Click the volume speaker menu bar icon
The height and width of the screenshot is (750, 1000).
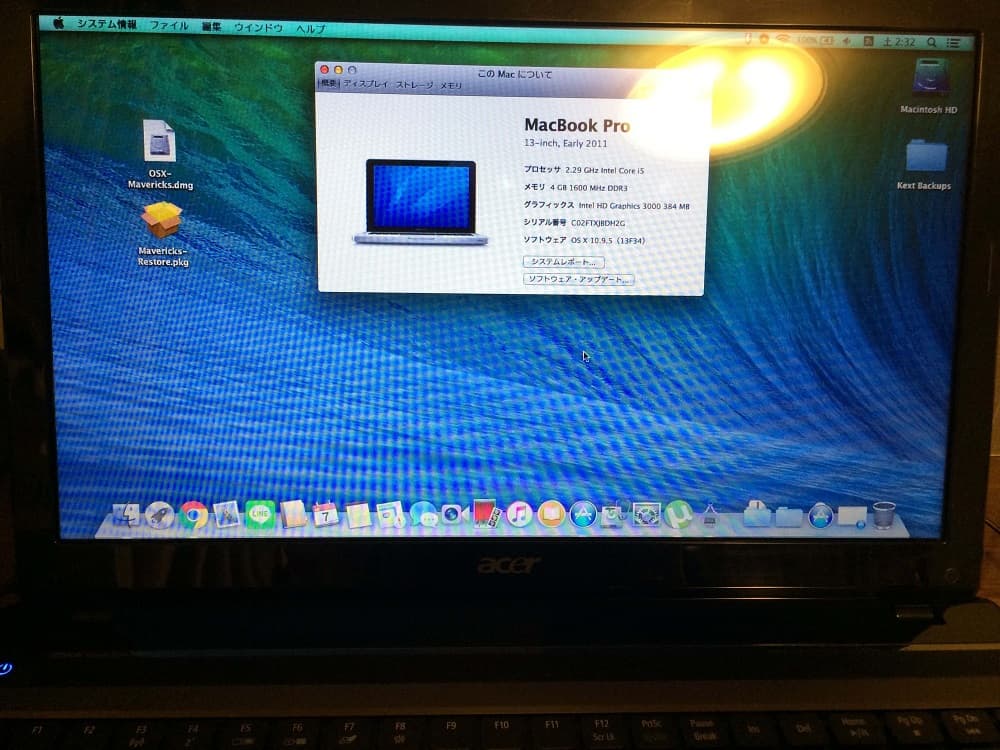pos(847,41)
